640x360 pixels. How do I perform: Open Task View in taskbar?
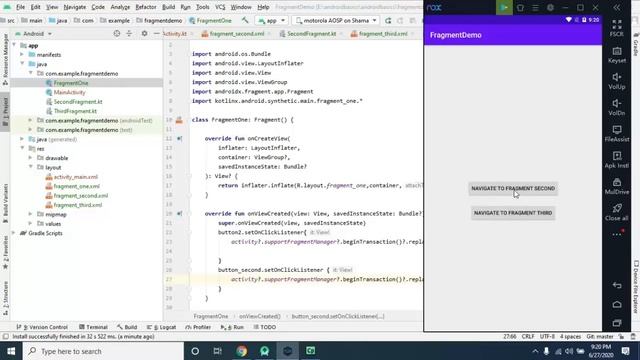(x=218, y=351)
